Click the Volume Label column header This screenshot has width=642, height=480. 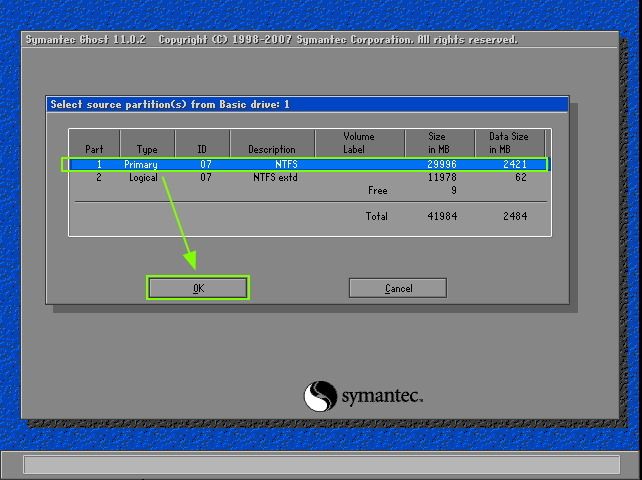pyautogui.click(x=360, y=143)
